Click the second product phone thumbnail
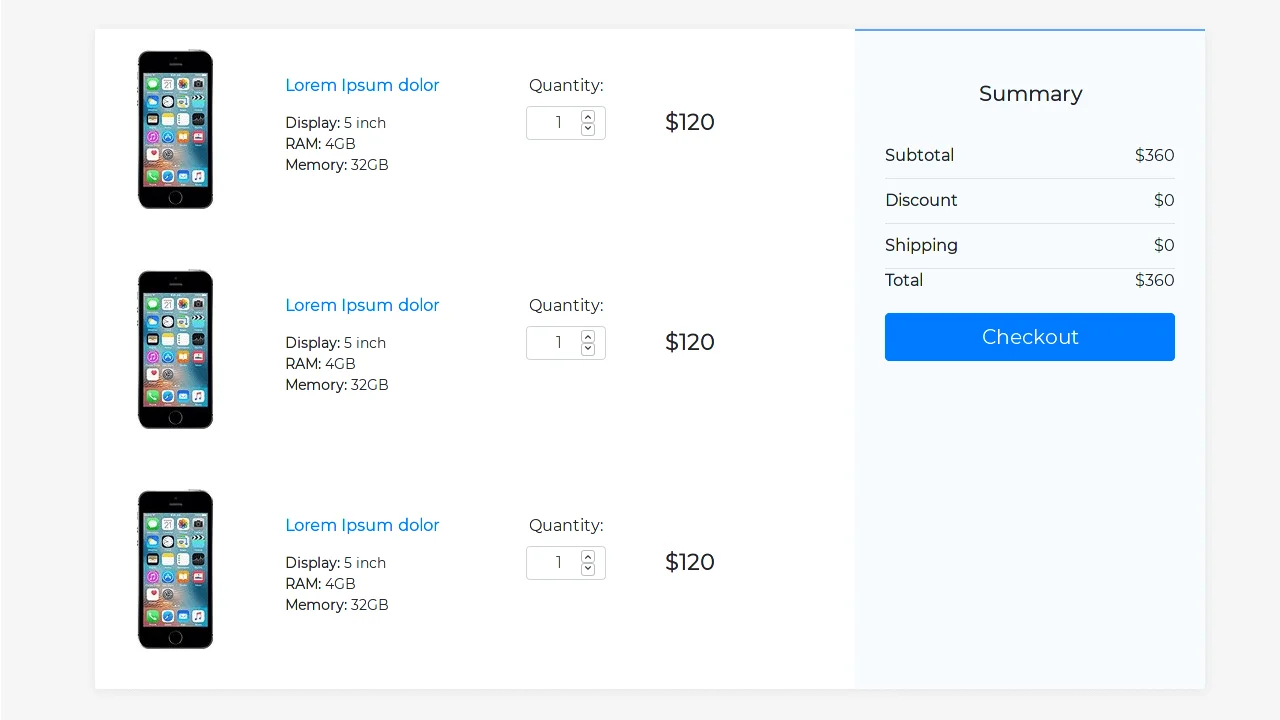 coord(175,349)
